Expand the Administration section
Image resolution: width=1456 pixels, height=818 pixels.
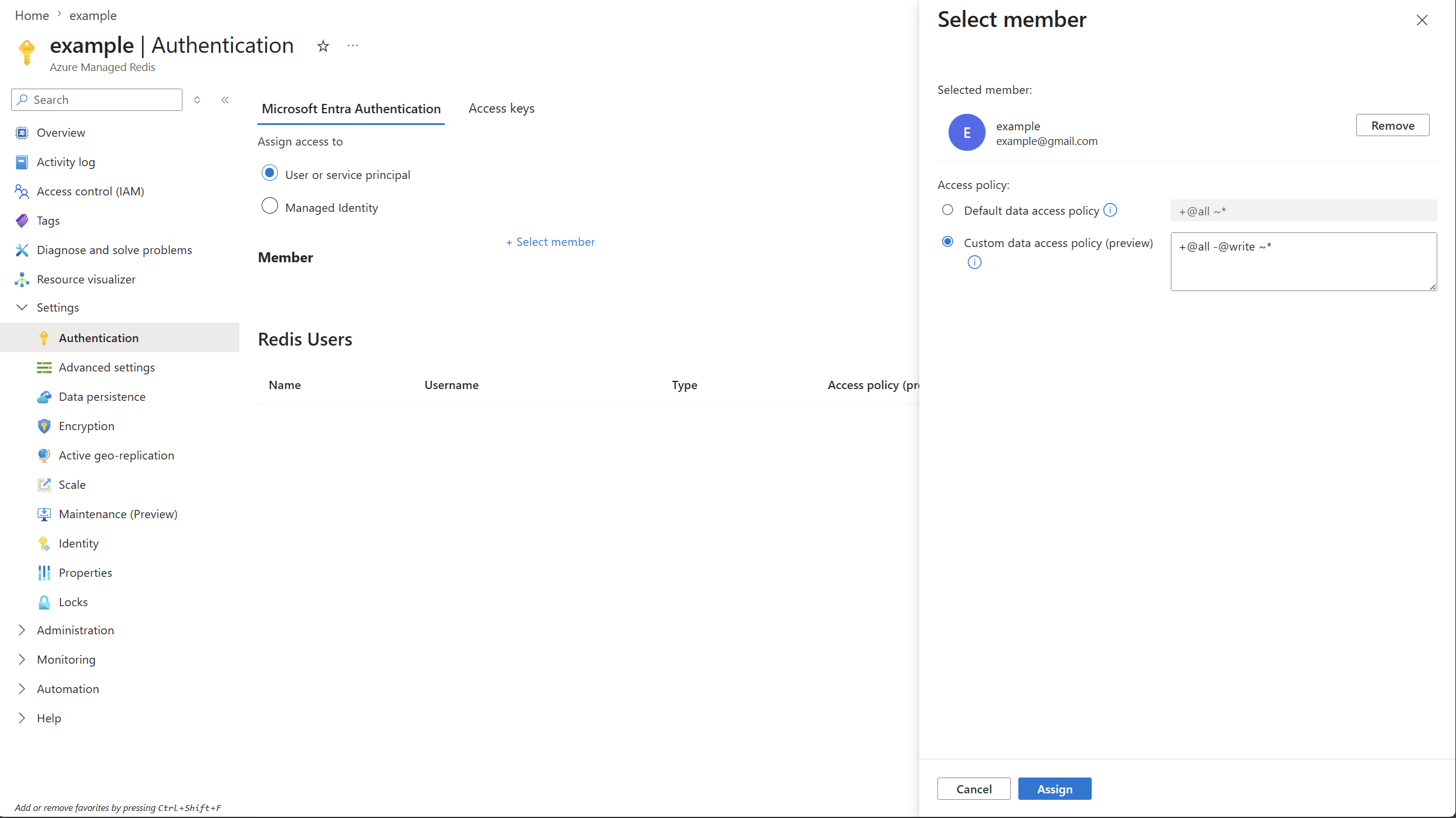click(22, 630)
